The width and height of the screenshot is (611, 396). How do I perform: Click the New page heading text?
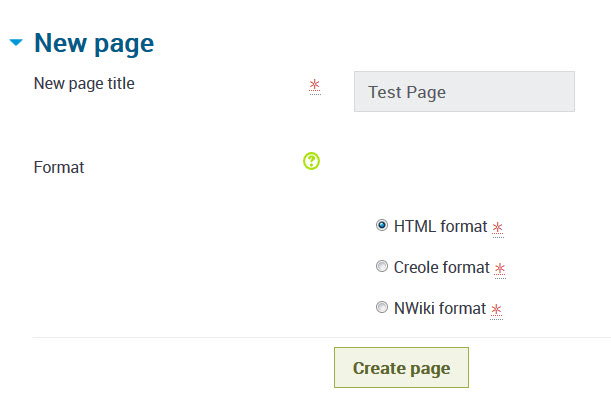(94, 43)
